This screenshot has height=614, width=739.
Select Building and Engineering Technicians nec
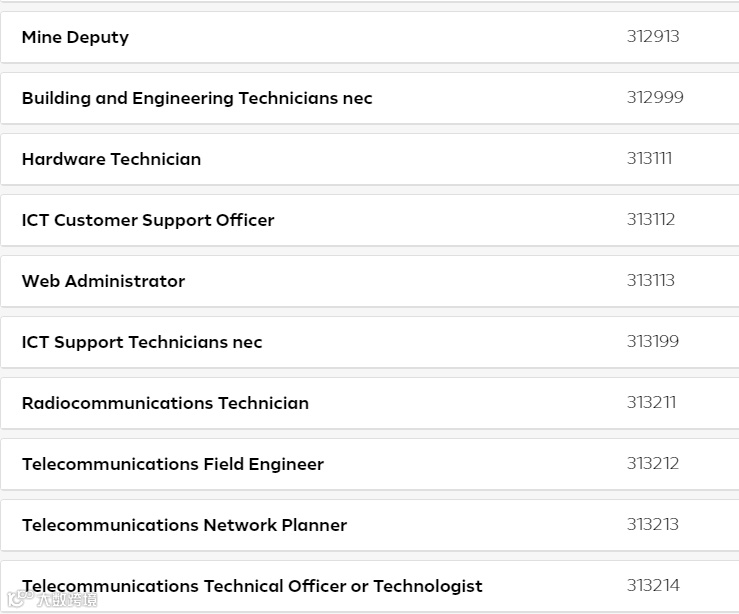click(197, 99)
